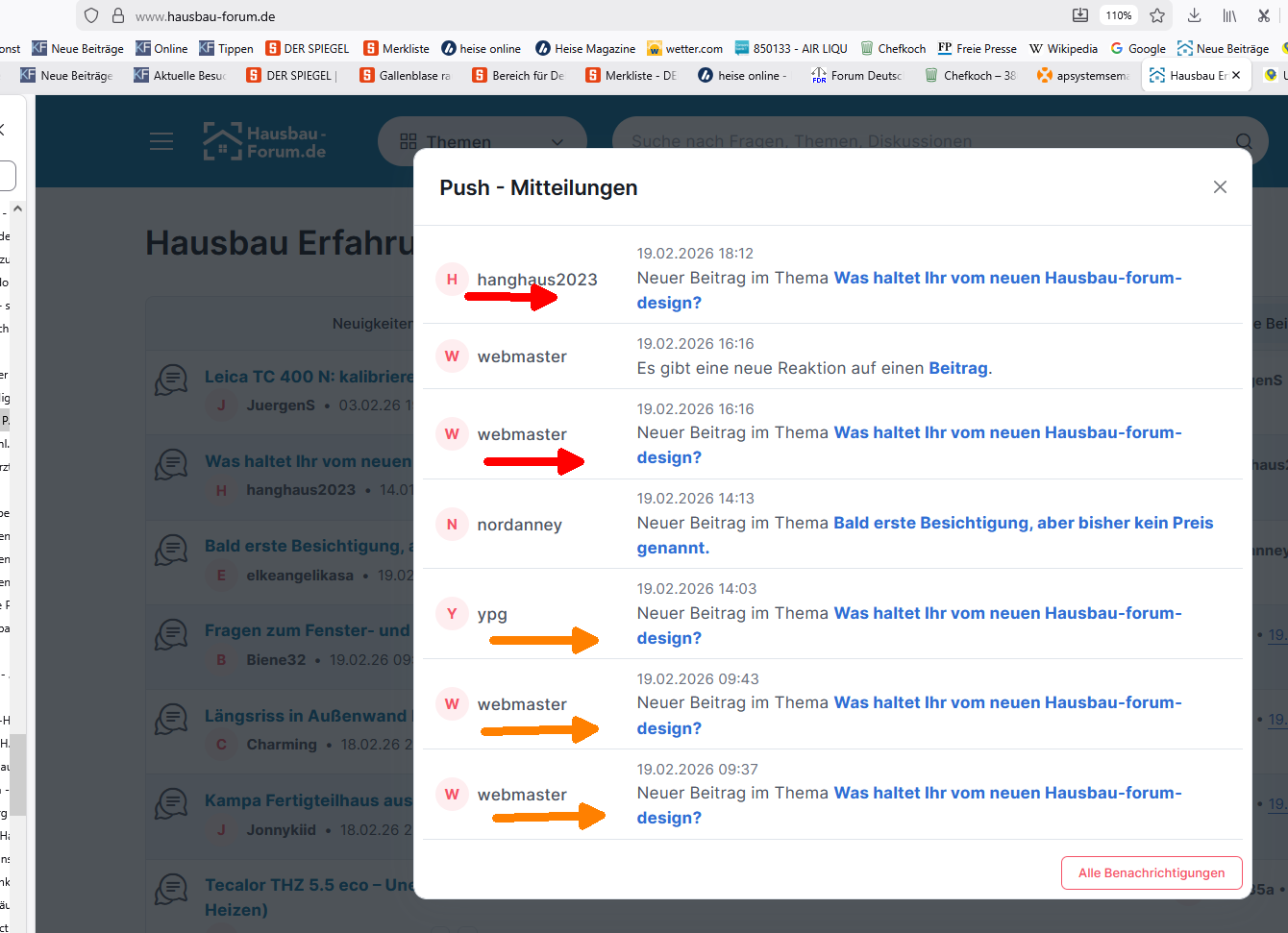
Task: Open the Beitrag link in webmaster reaction notification
Action: tap(957, 368)
